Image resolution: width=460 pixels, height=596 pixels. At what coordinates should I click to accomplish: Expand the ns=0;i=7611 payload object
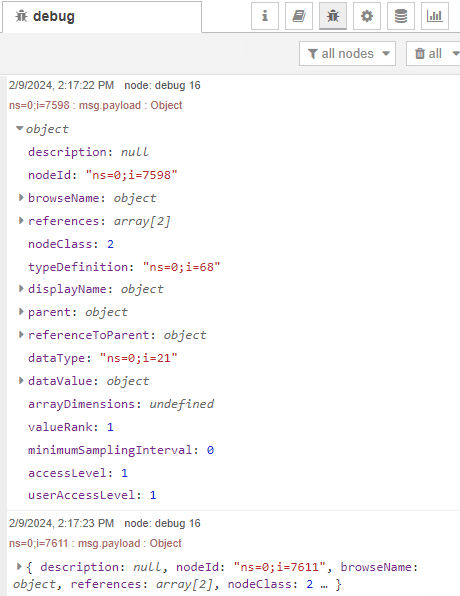19,567
